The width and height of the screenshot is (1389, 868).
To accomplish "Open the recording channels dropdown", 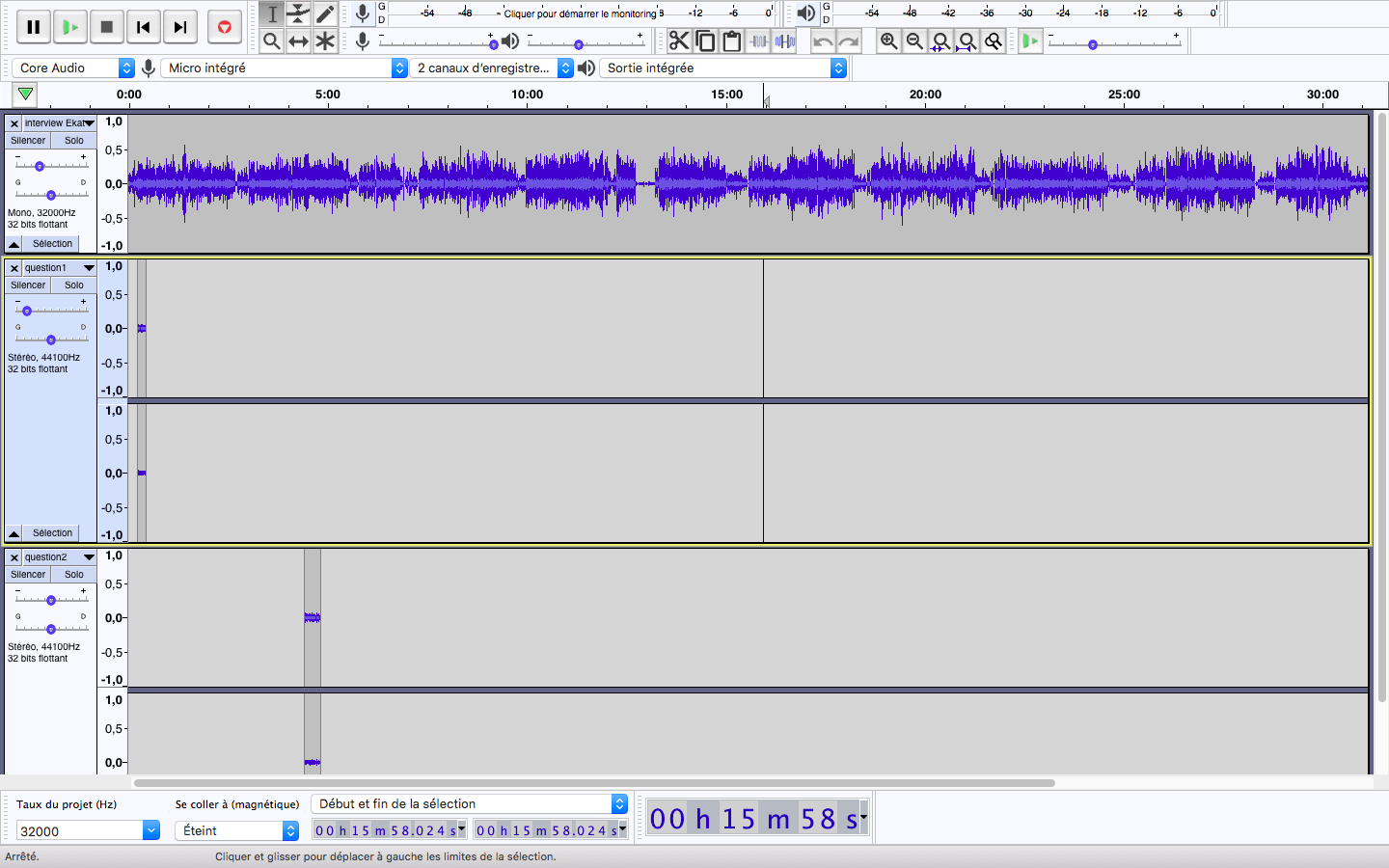I will (x=492, y=68).
